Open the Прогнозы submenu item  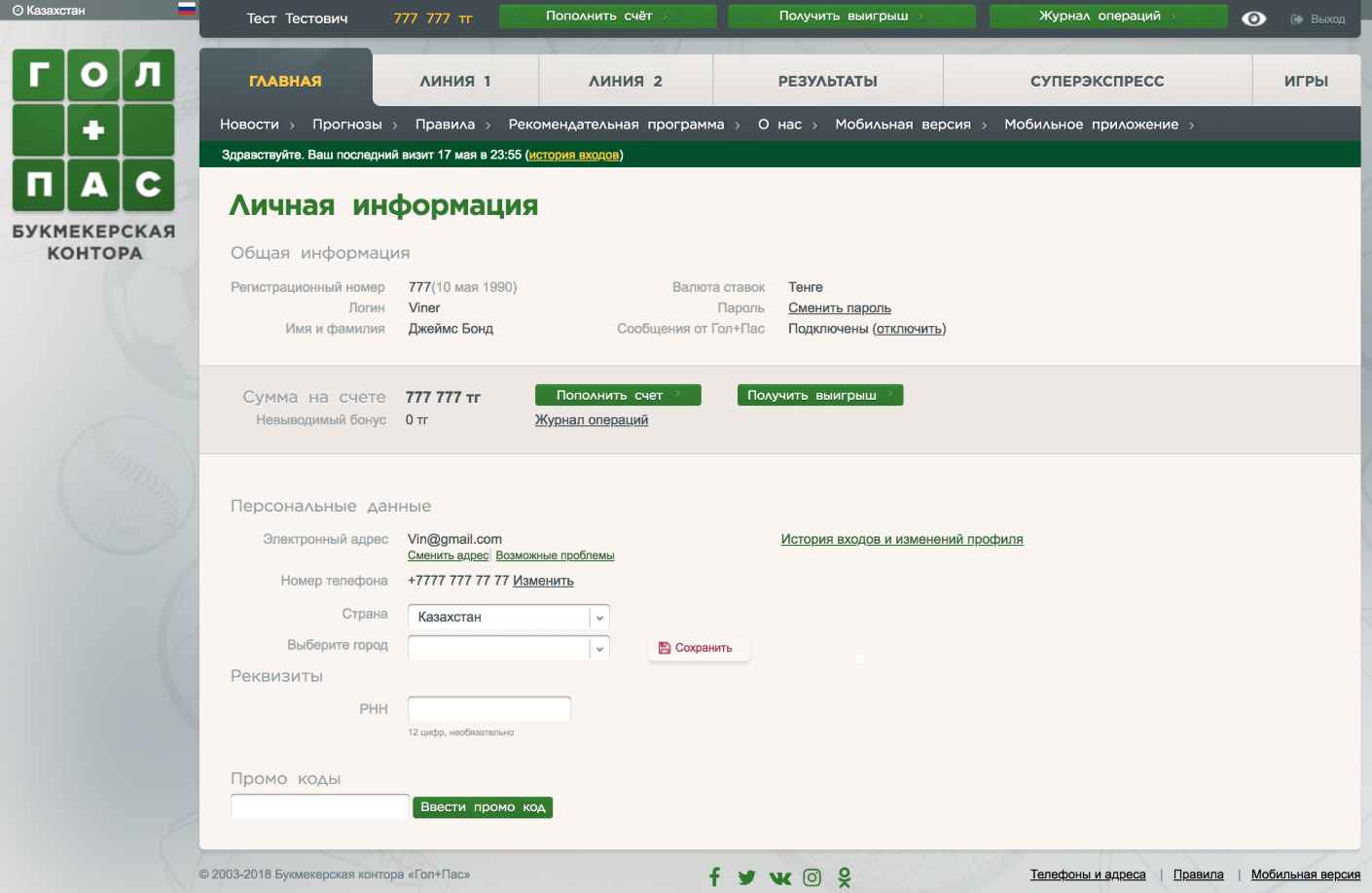347,125
